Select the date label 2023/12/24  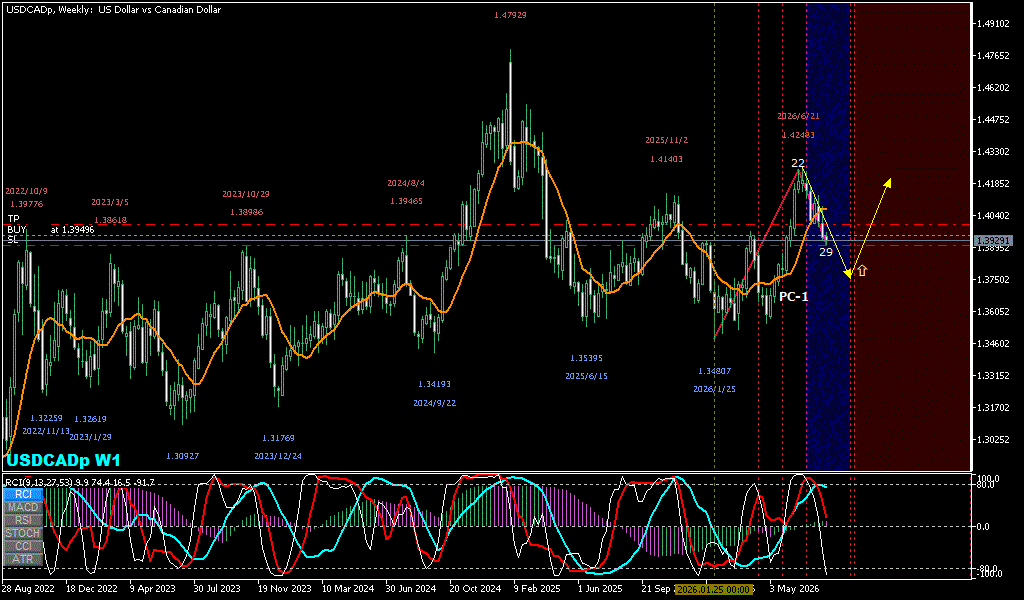point(278,456)
